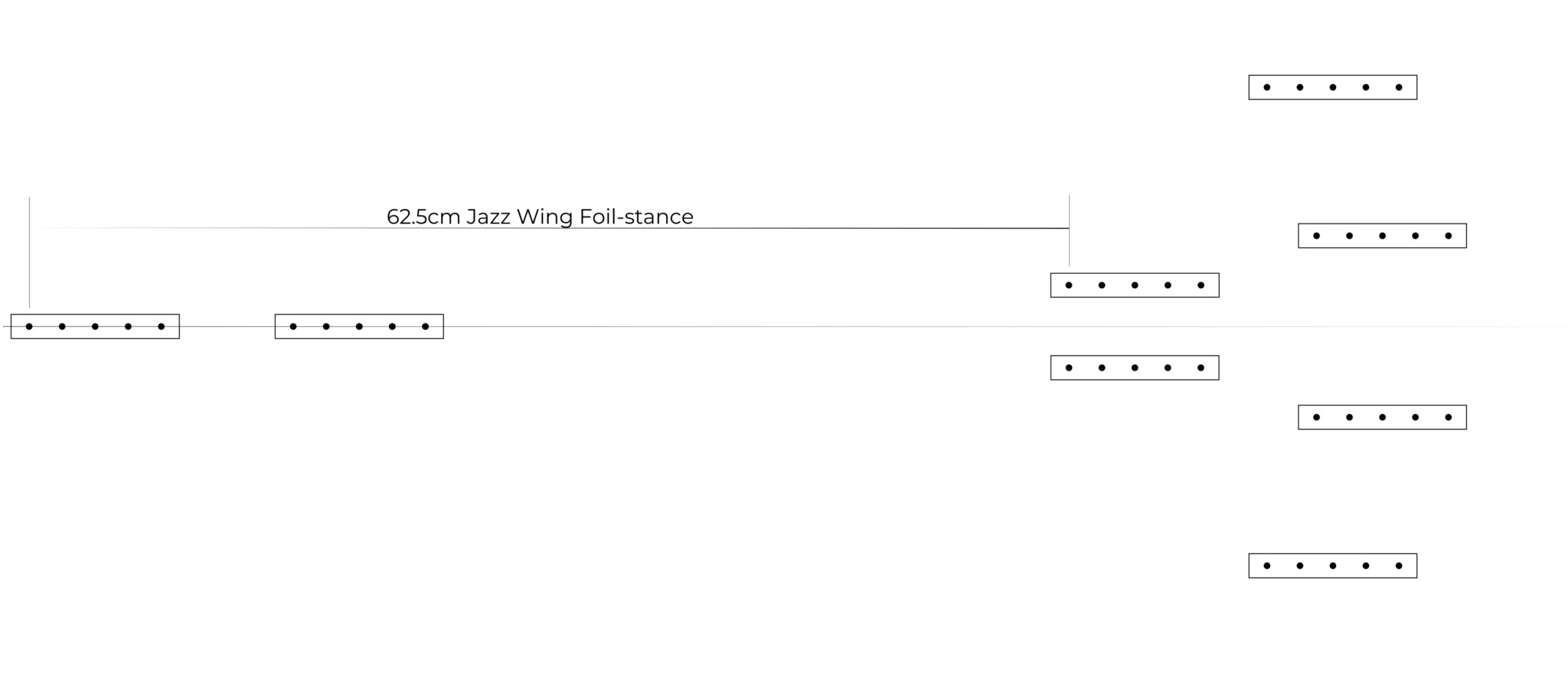Click the vertical tick at the measurement line's left end
Image resolution: width=1568 pixels, height=678 pixels.
30,253
